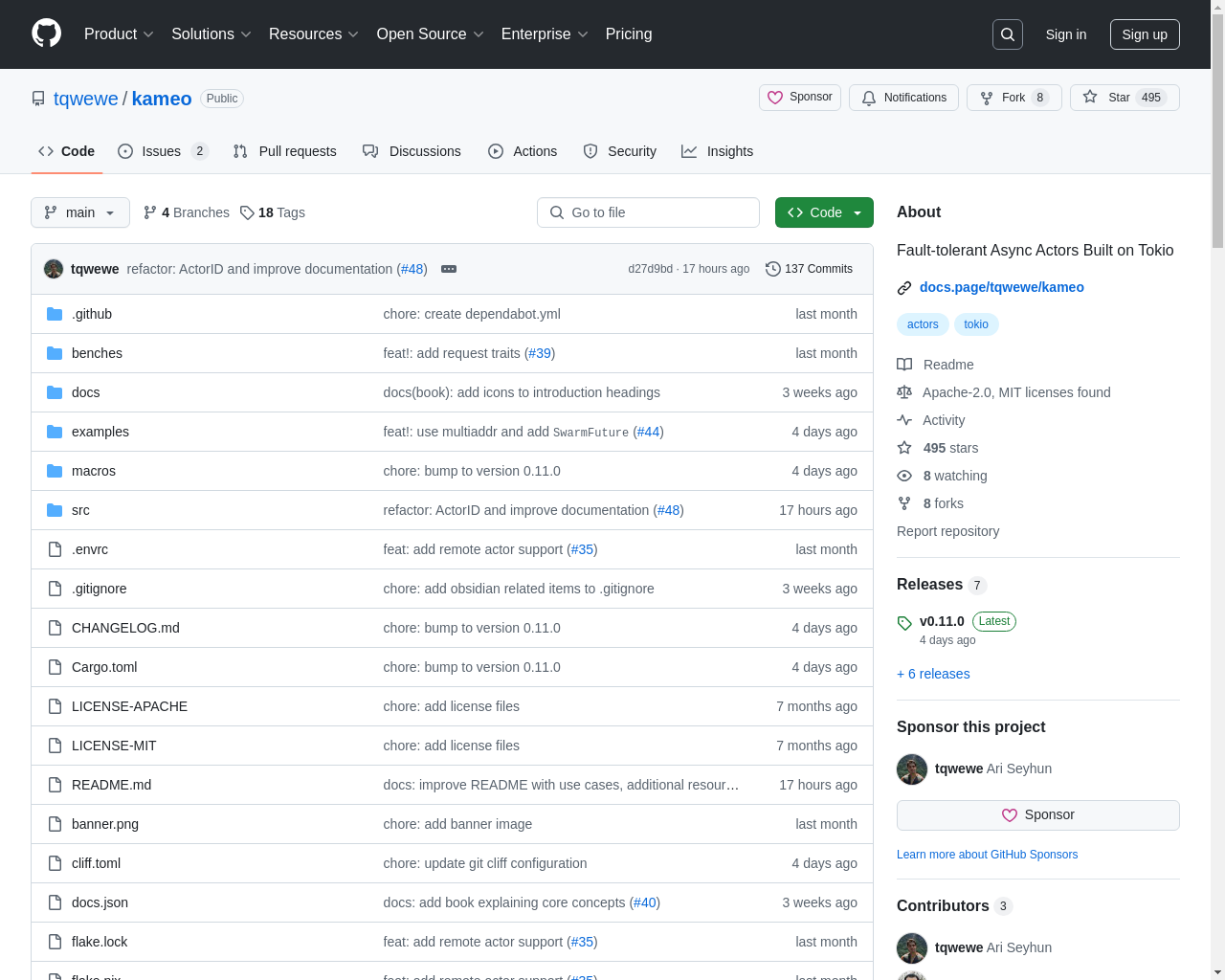This screenshot has height=980, width=1225.
Task: Open the search magnifier button
Action: (x=1008, y=34)
